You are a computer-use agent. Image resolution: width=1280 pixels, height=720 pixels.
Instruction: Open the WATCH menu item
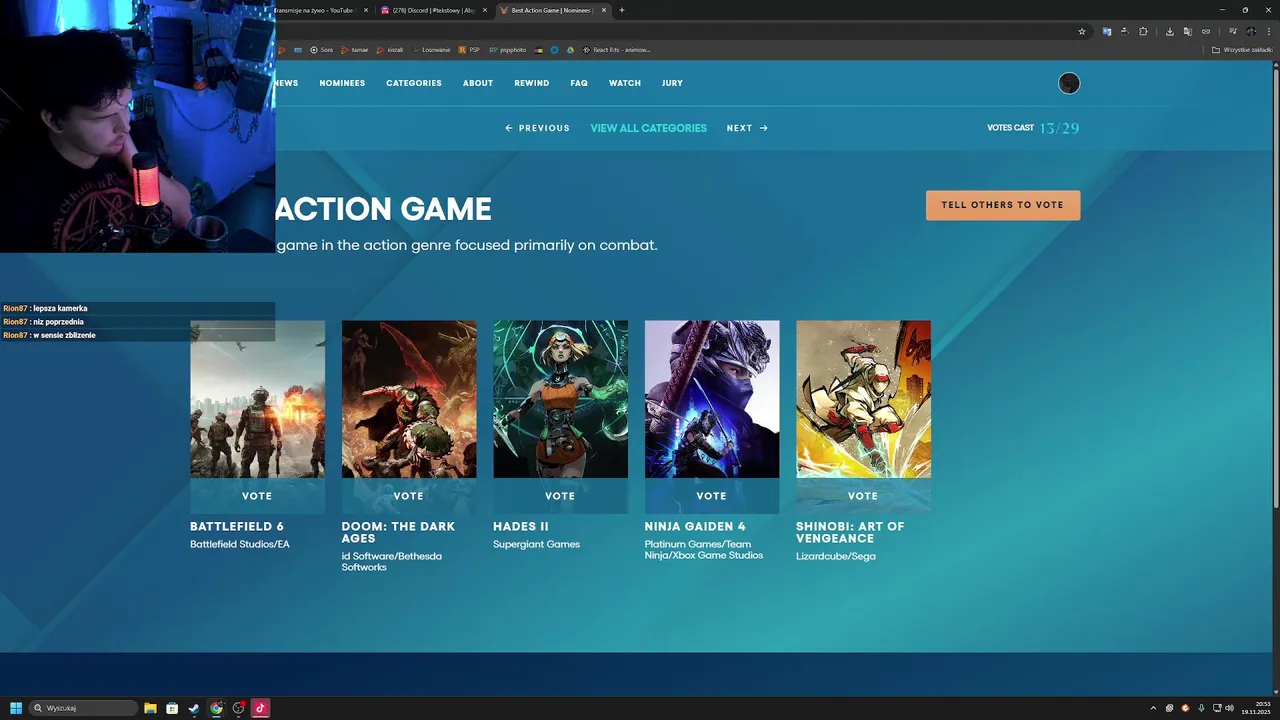tap(625, 83)
